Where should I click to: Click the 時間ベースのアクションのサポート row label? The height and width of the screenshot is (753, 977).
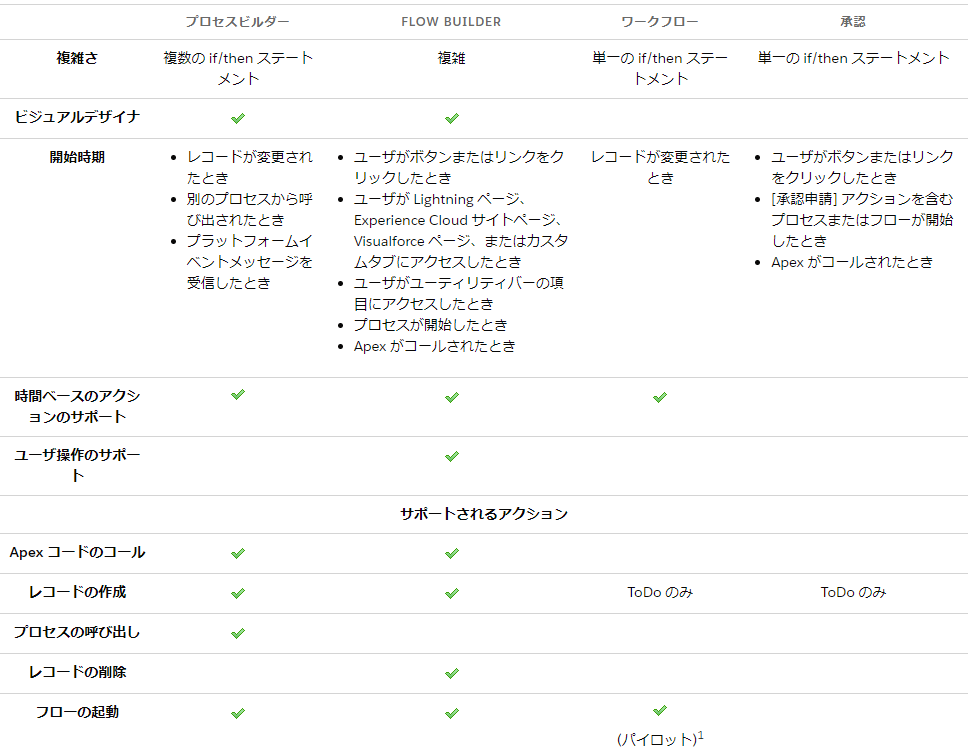click(77, 406)
